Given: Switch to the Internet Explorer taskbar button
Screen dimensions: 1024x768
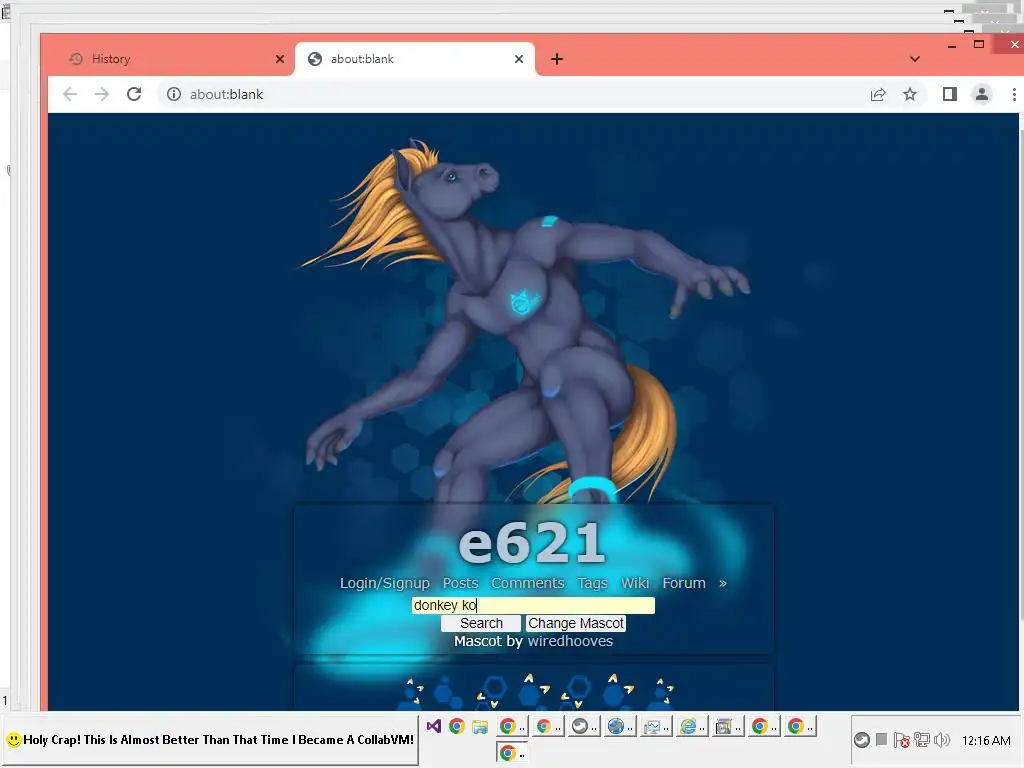Looking at the screenshot, I should 693,726.
